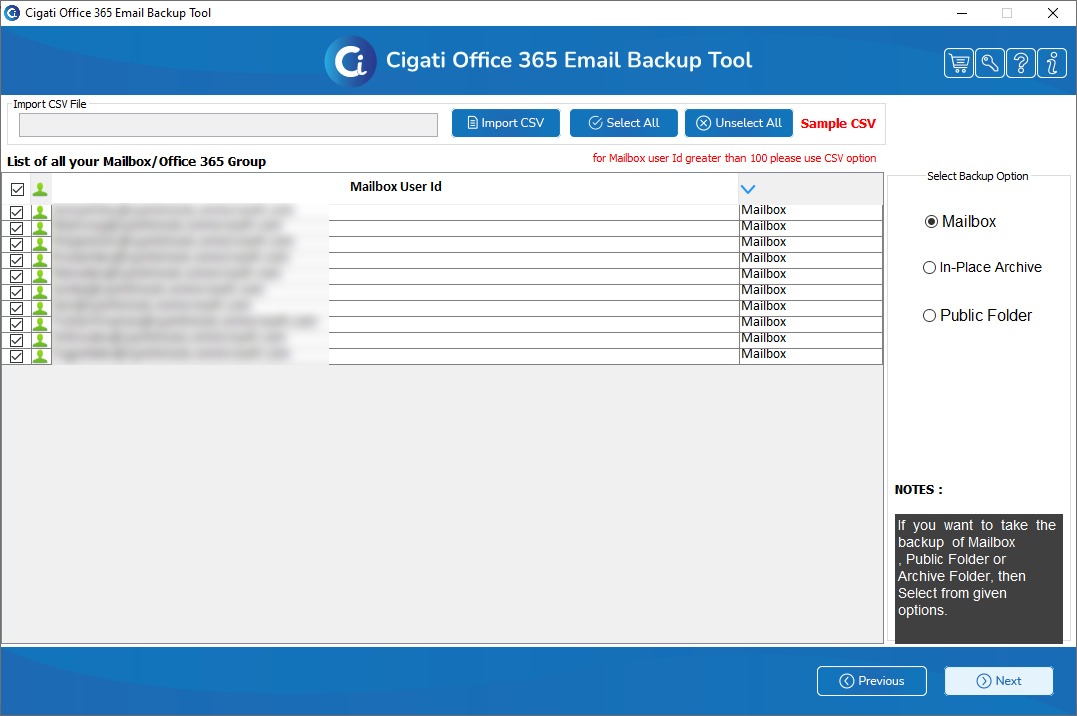
Task: Click the Import CSV File path field
Action: (x=228, y=125)
